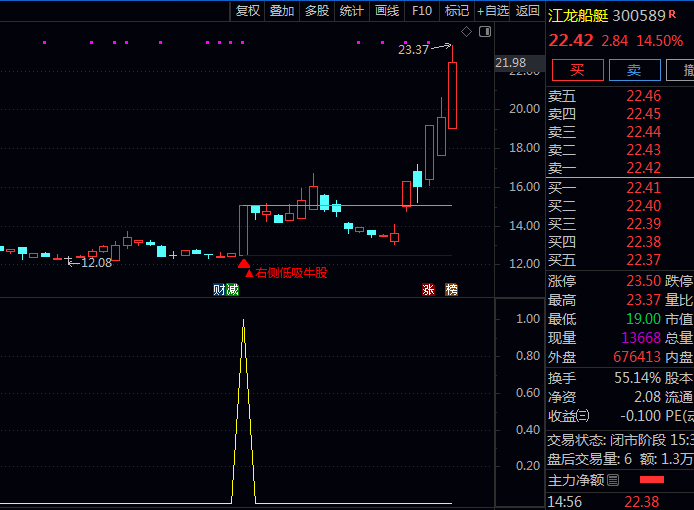Image resolution: width=694 pixels, height=510 pixels.
Task: Select the 买五 price 22.37
Action: 644,260
